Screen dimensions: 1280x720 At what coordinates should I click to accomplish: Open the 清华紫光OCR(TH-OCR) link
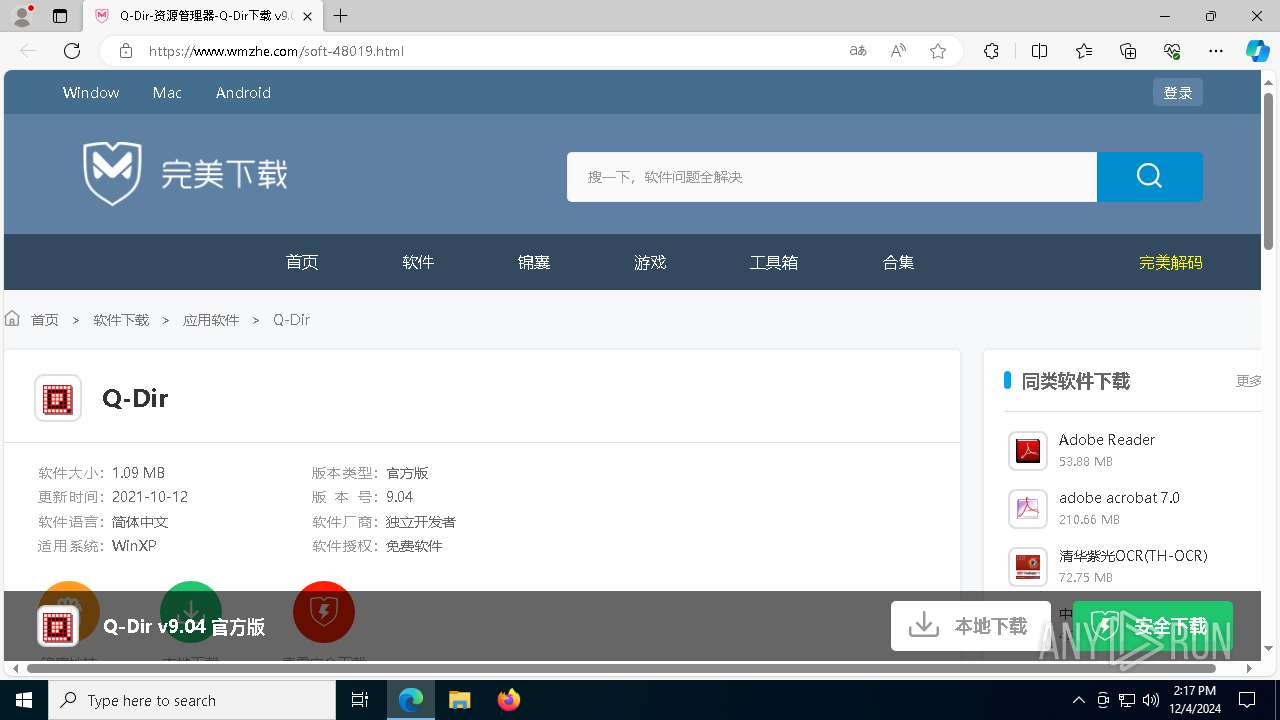pyautogui.click(x=1133, y=556)
